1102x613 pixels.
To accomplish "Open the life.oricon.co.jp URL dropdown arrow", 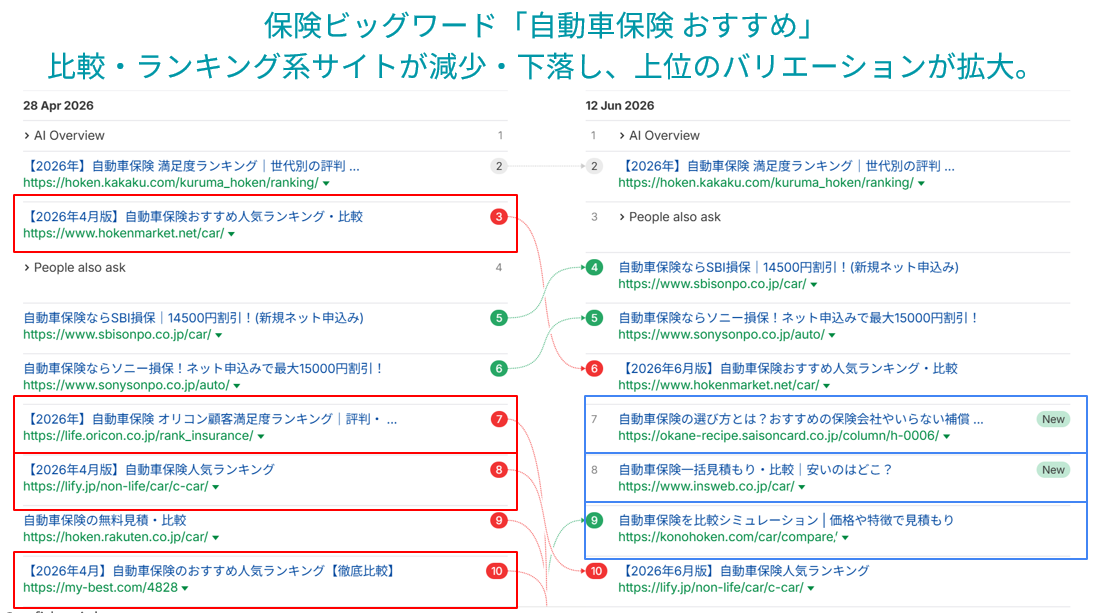I will (x=261, y=437).
